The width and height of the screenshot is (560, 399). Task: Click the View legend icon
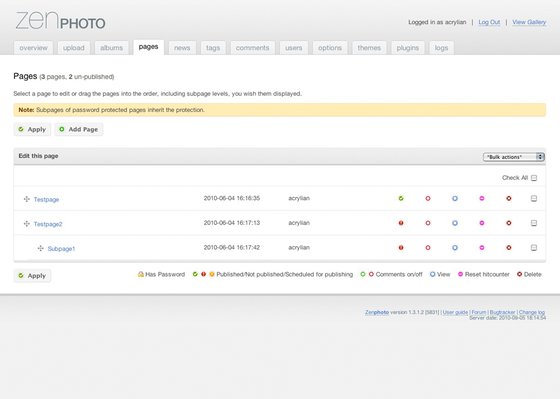click(x=432, y=274)
